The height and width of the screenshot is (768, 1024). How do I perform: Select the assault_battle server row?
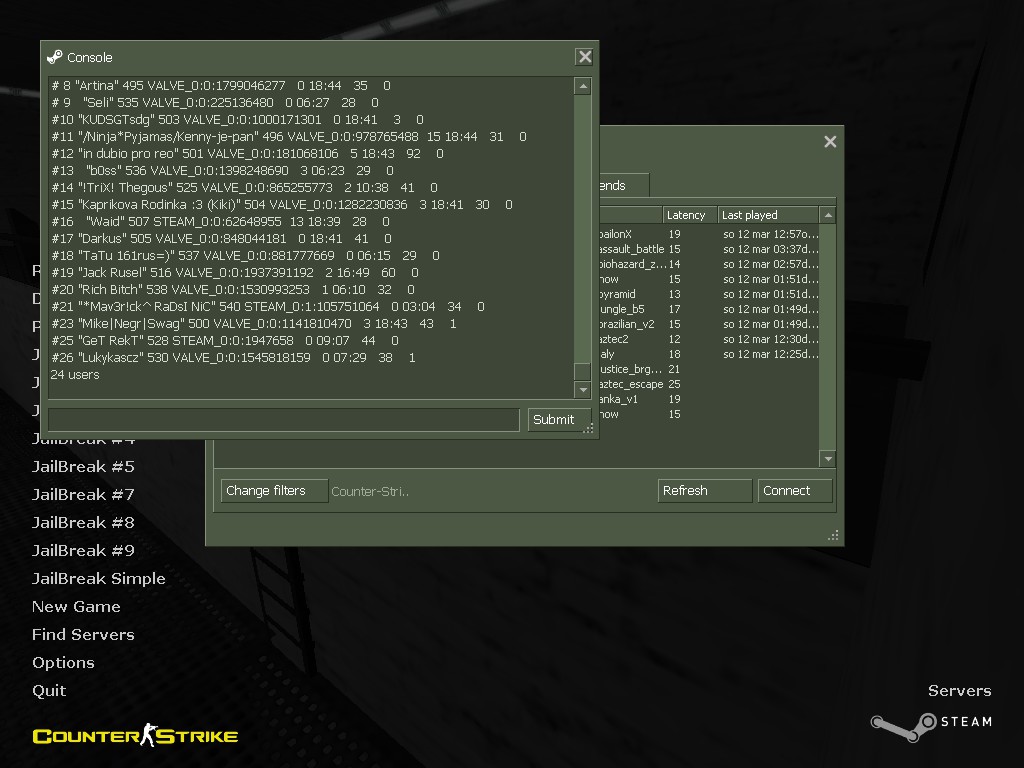tap(709, 249)
